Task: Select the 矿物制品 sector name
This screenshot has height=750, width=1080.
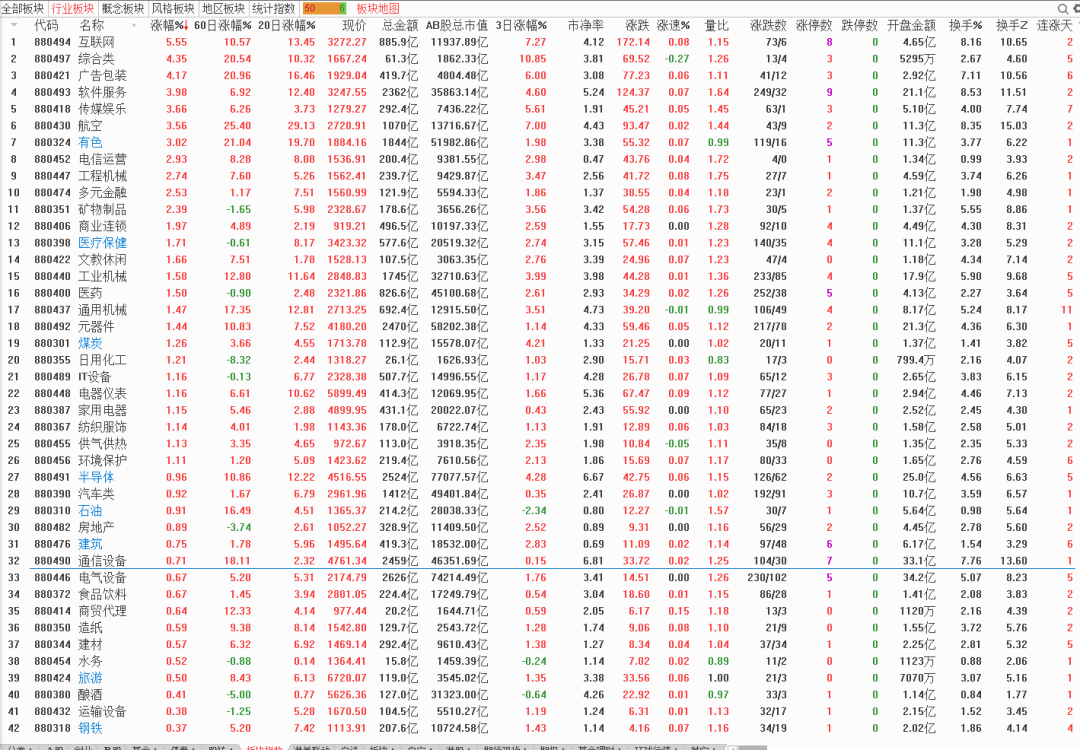Action: tap(103, 209)
